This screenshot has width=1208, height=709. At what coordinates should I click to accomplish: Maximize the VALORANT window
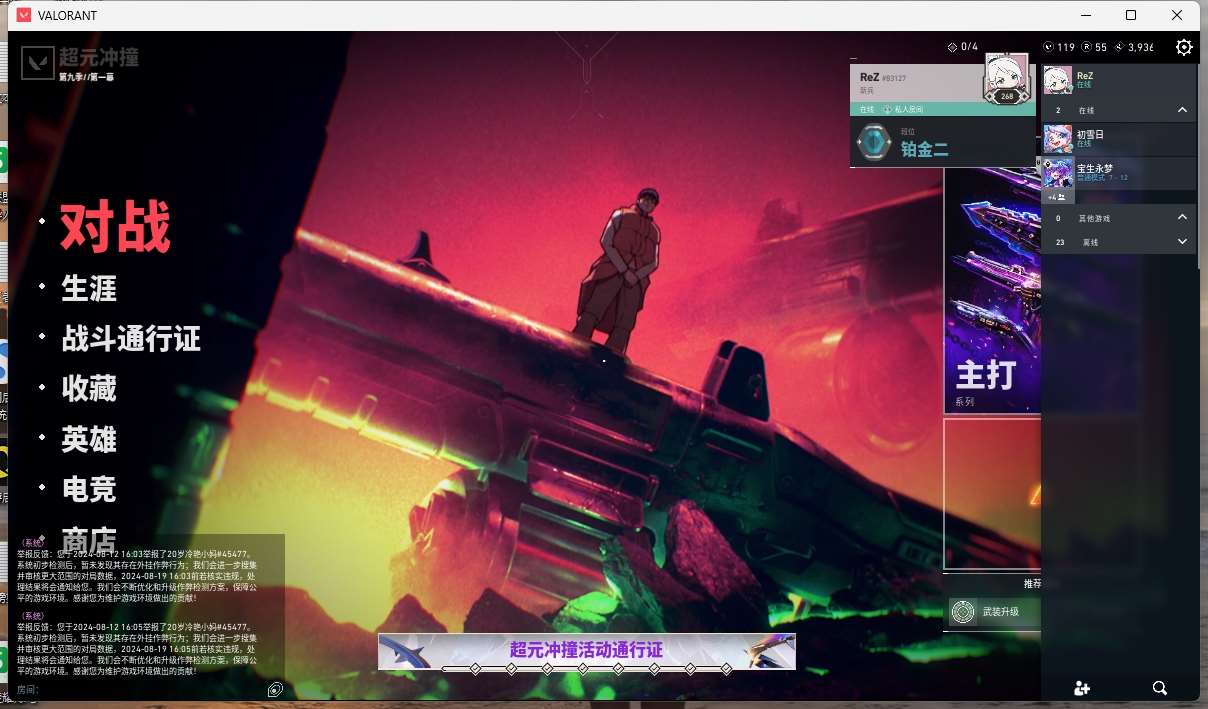1131,15
